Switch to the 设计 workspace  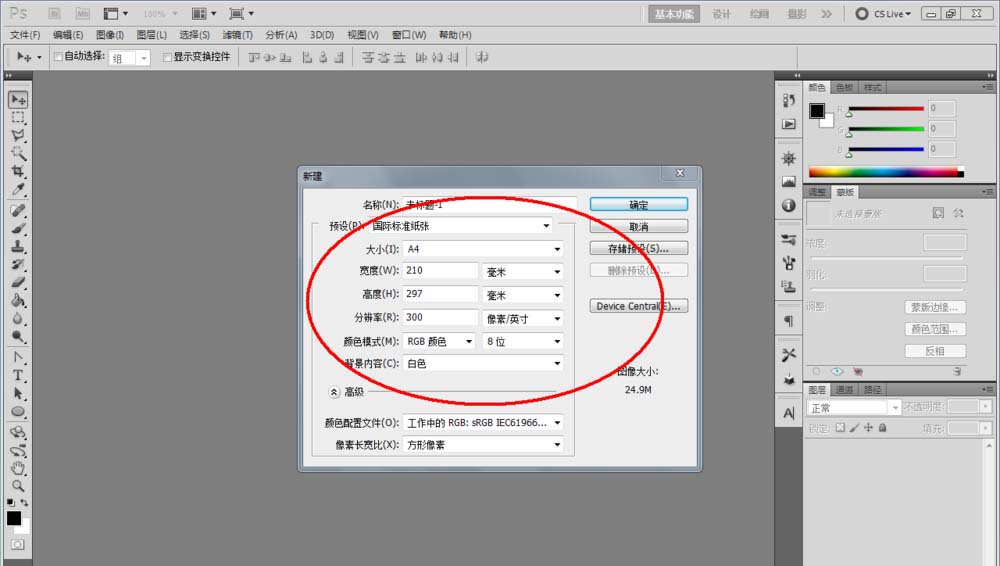point(721,14)
